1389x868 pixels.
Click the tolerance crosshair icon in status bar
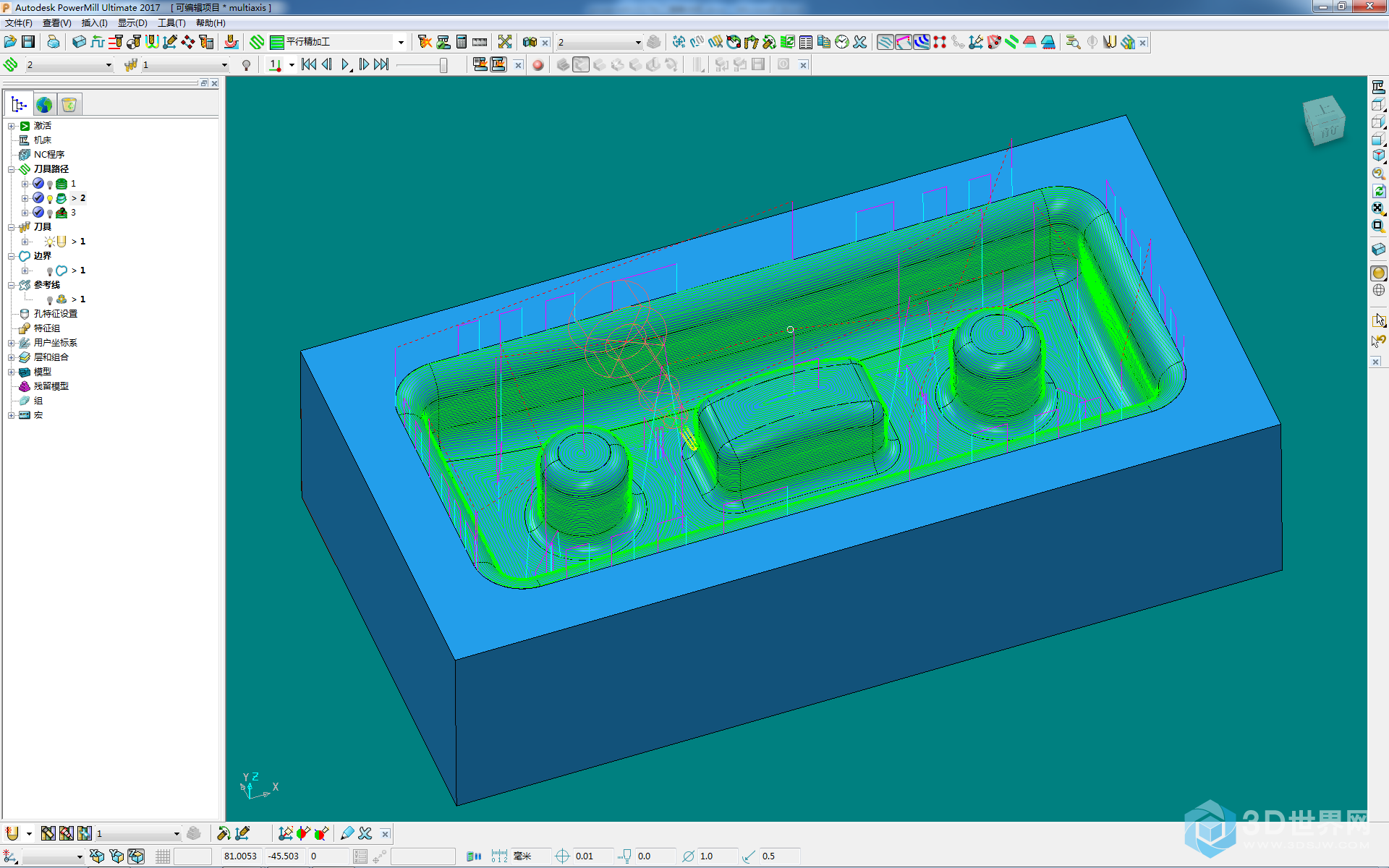(x=562, y=856)
